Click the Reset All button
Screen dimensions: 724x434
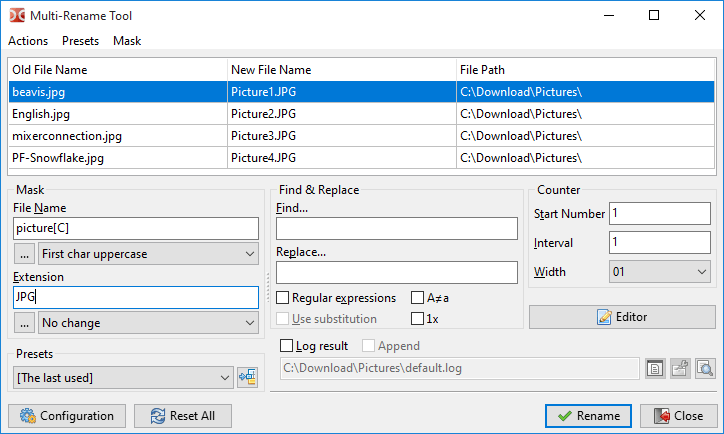click(x=183, y=416)
